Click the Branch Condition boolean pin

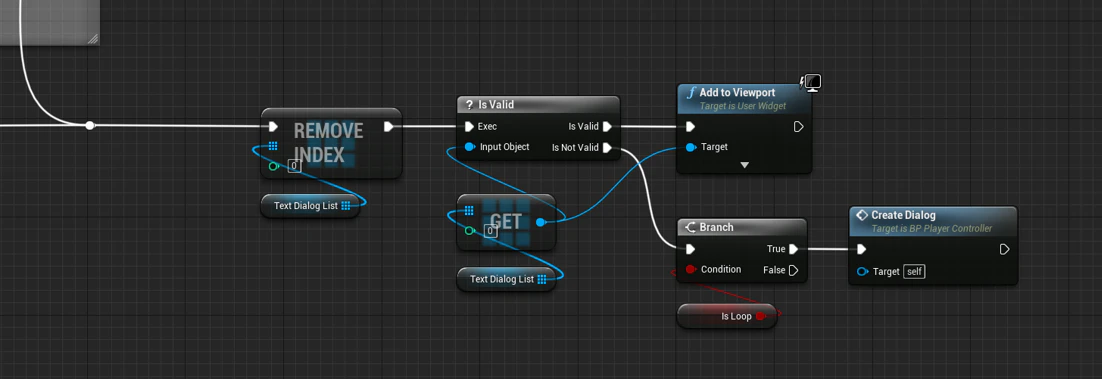coord(690,269)
